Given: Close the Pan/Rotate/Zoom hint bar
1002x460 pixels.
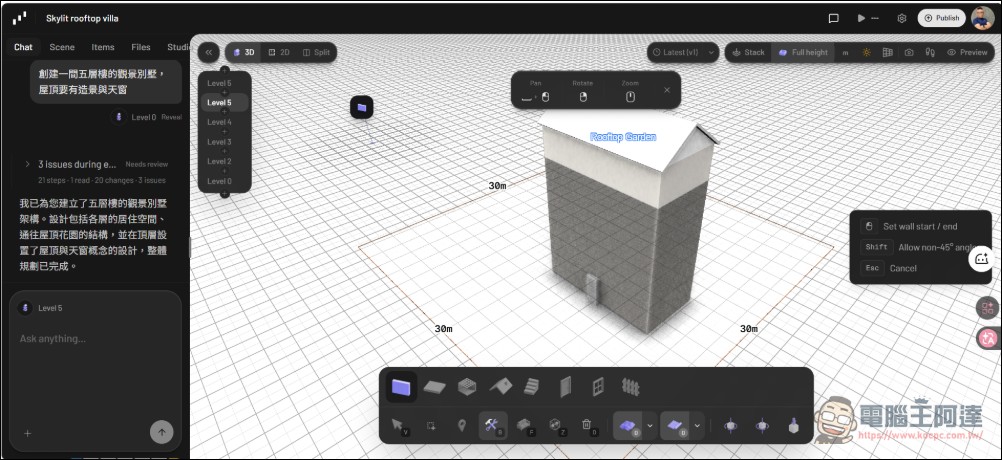Looking at the screenshot, I should click(x=667, y=90).
